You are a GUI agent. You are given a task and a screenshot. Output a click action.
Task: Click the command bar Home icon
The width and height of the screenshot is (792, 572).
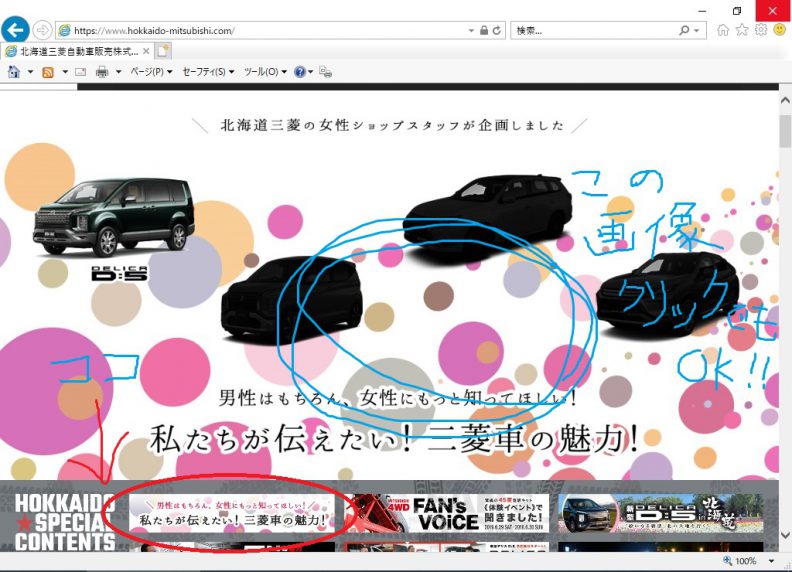point(14,72)
